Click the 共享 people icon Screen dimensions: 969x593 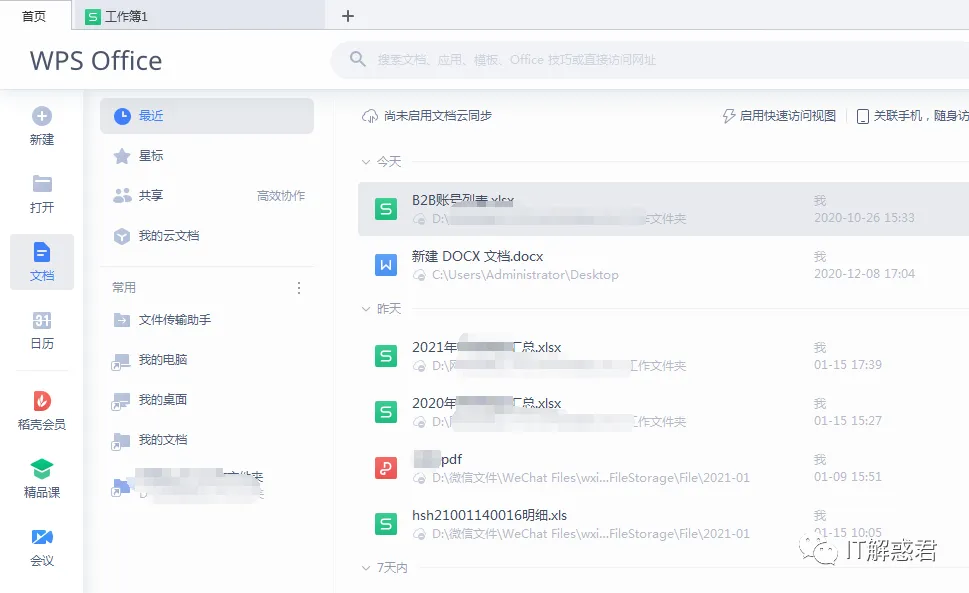click(122, 195)
